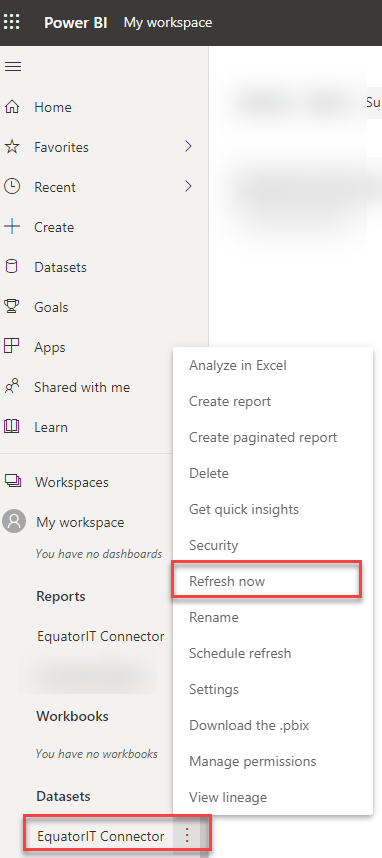Screen dimensions: 382x858
Task: Collapse the navigation pane hamburger icon
Action: [13, 67]
